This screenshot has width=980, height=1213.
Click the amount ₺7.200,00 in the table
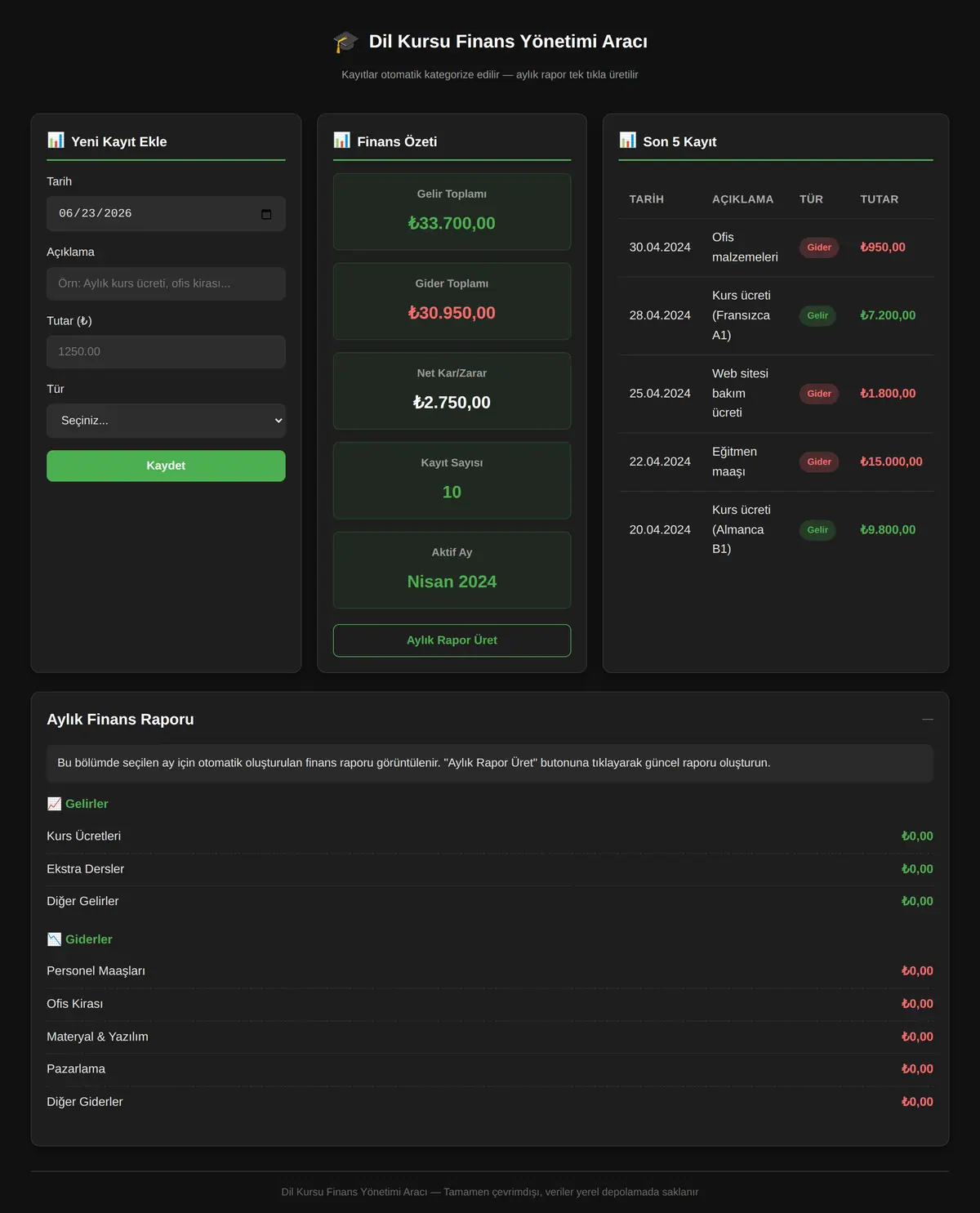tap(888, 315)
